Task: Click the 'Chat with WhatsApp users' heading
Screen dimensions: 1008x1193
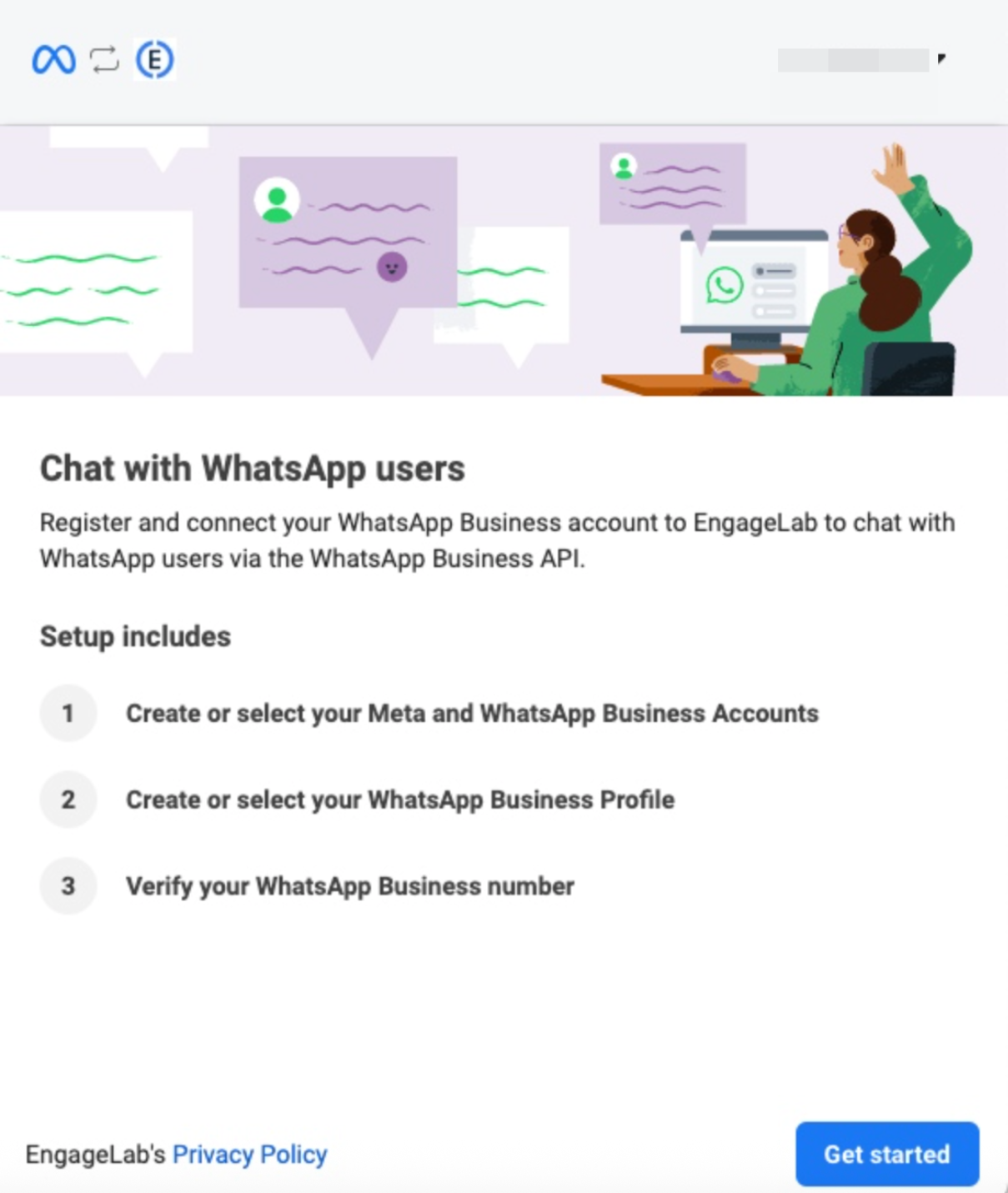Action: [253, 469]
